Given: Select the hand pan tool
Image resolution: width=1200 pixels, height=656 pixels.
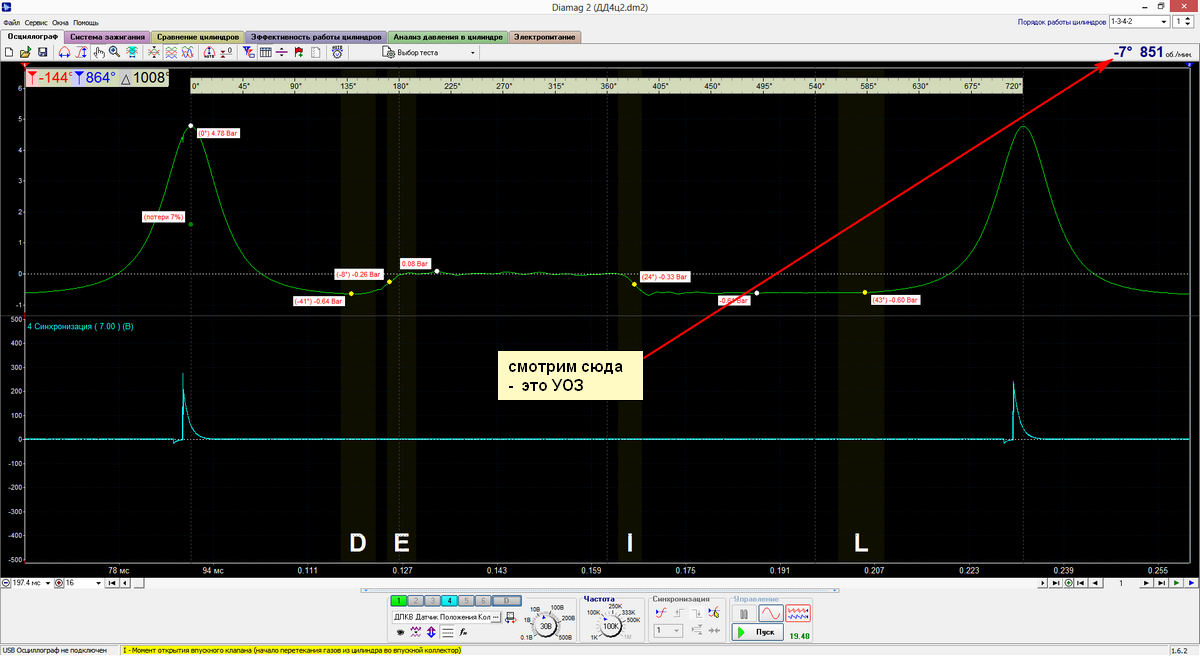Looking at the screenshot, I should pos(98,52).
